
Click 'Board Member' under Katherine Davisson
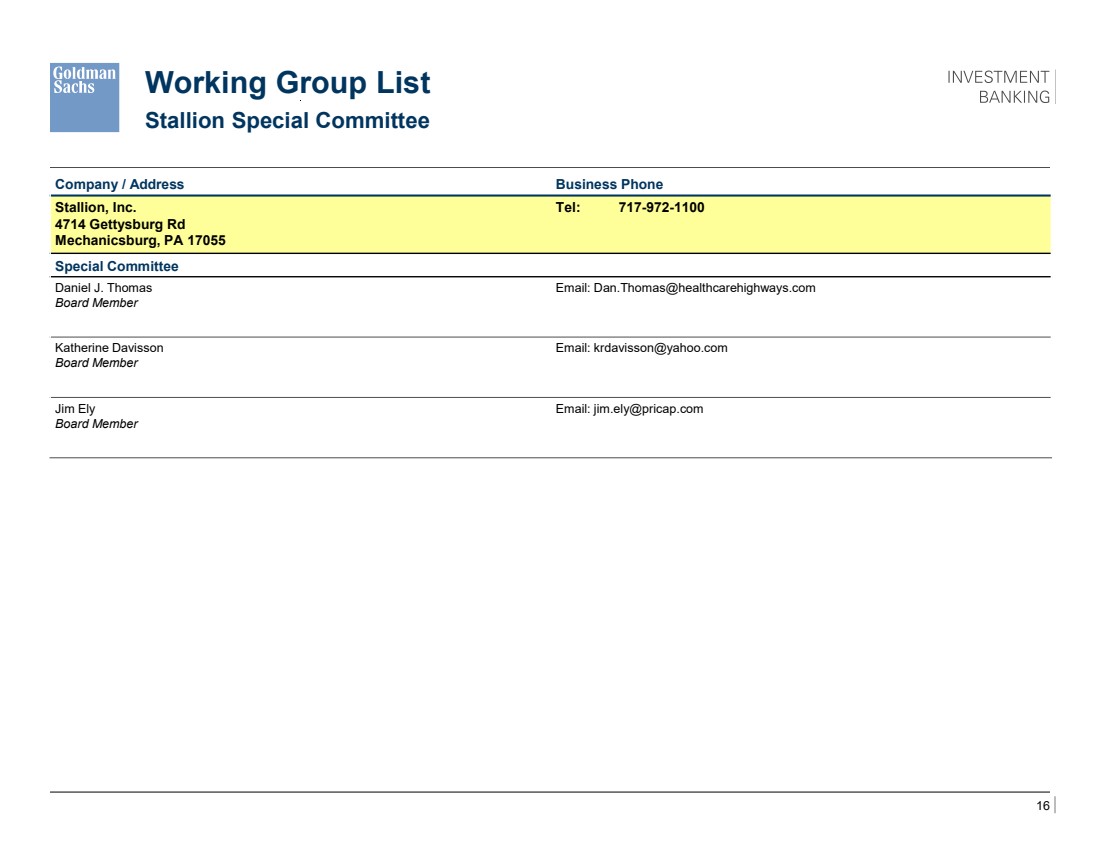click(96, 363)
